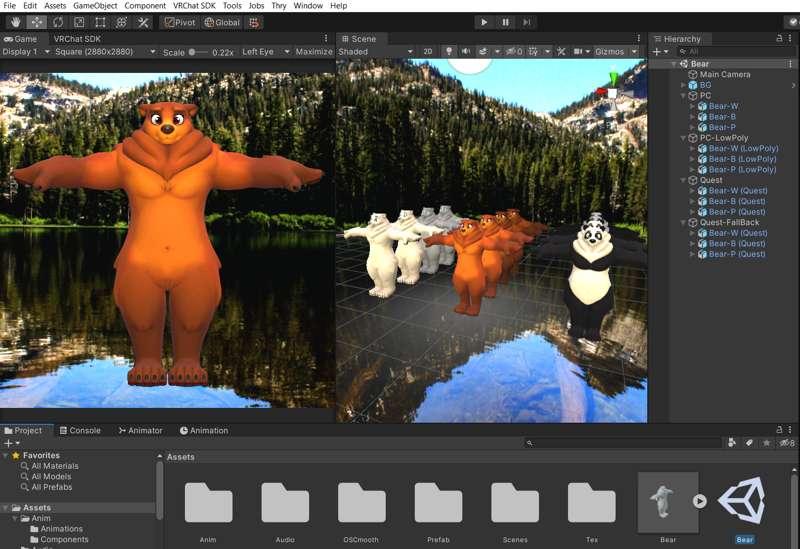Toggle scene lighting bulb icon
The image size is (800, 549).
(x=449, y=52)
